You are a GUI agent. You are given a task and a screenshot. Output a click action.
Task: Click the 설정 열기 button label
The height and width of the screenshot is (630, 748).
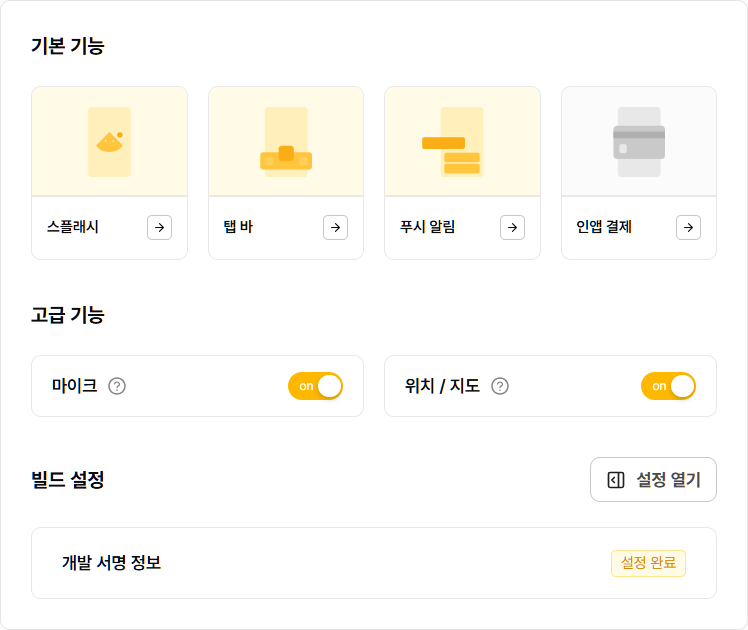point(669,480)
